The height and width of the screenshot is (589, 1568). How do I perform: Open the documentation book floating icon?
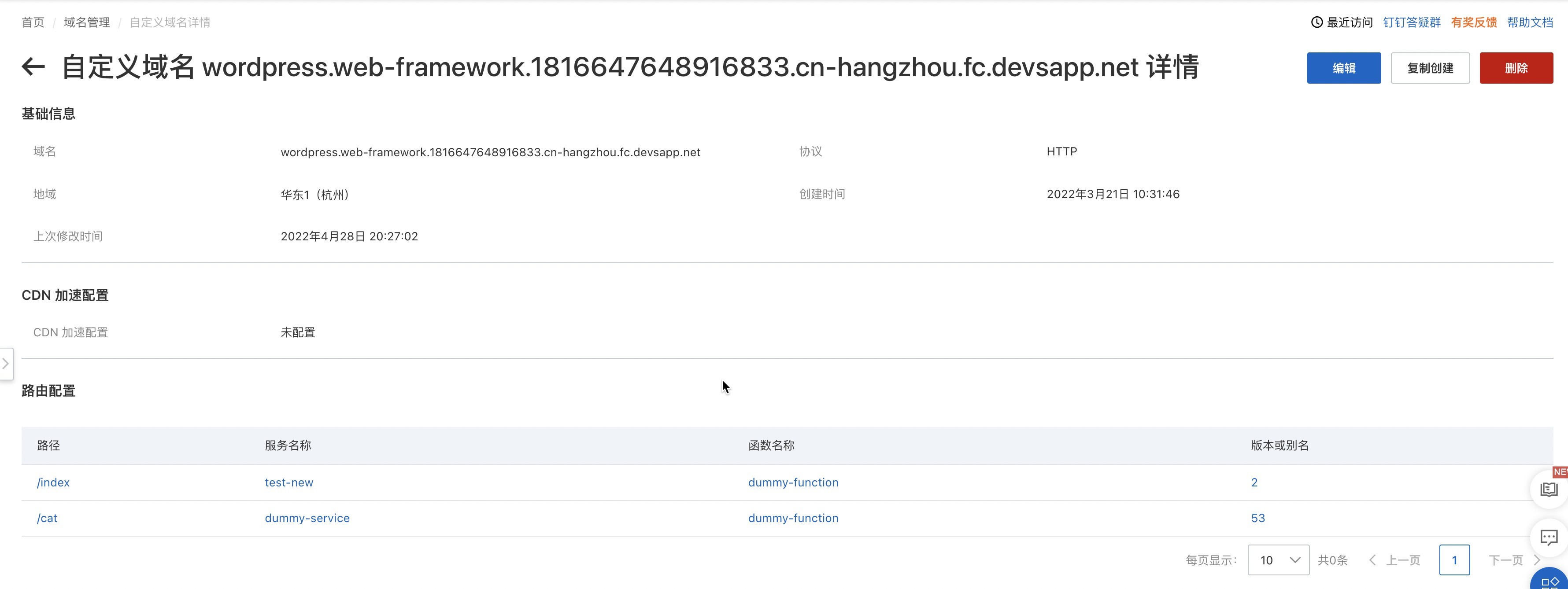[x=1549, y=489]
